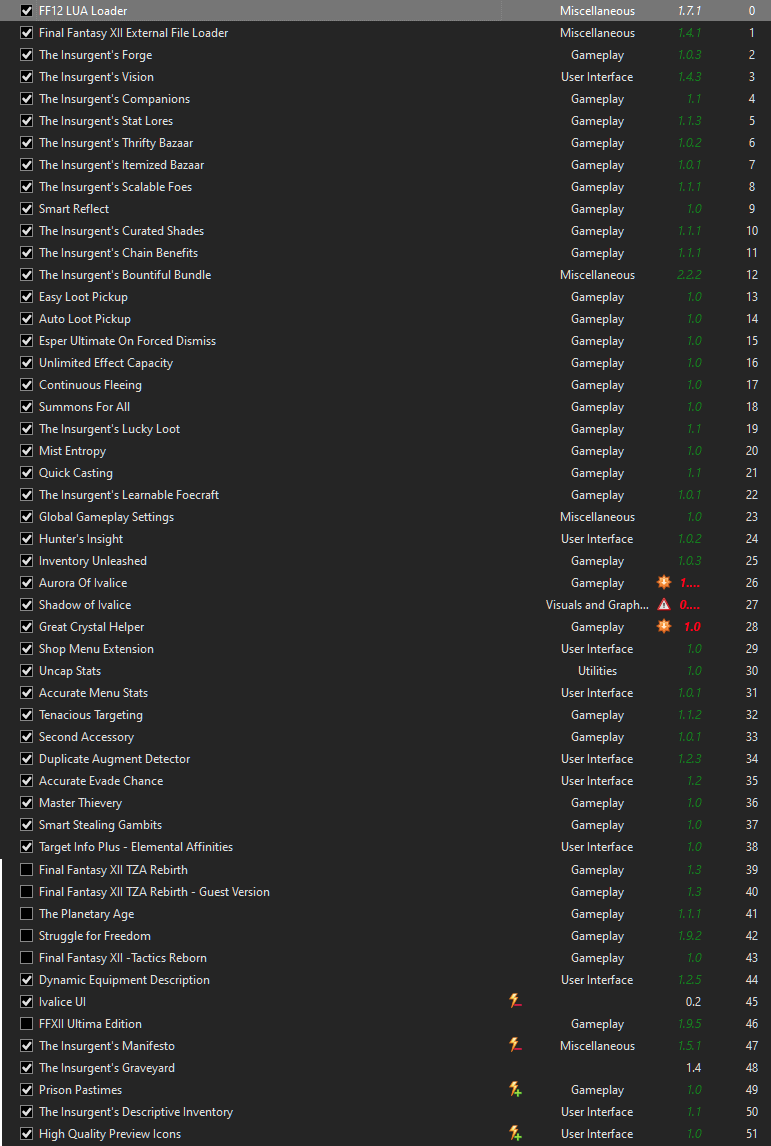Select the Accurate Evade Chance mod name
This screenshot has width=771, height=1146.
pyautogui.click(x=101, y=781)
